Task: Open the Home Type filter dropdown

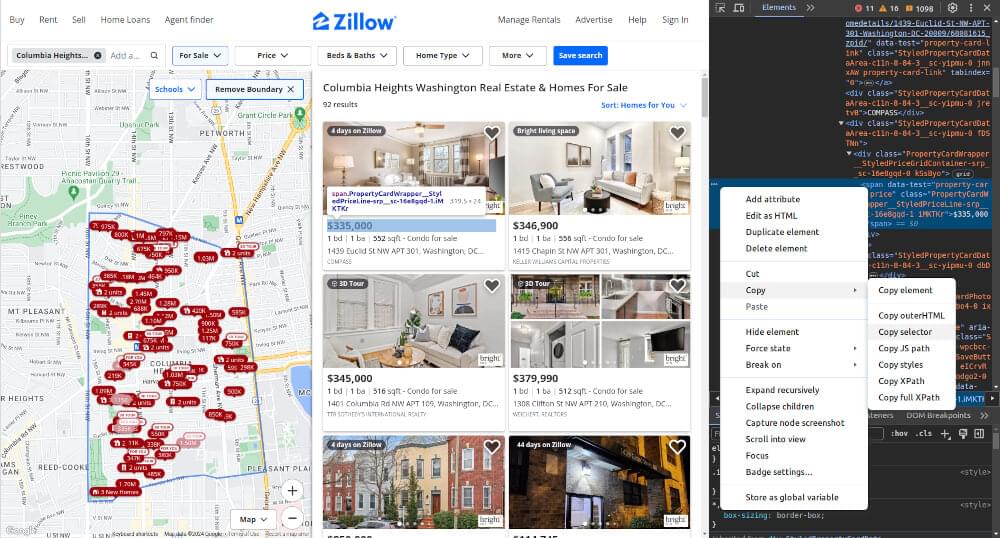Action: coord(443,55)
